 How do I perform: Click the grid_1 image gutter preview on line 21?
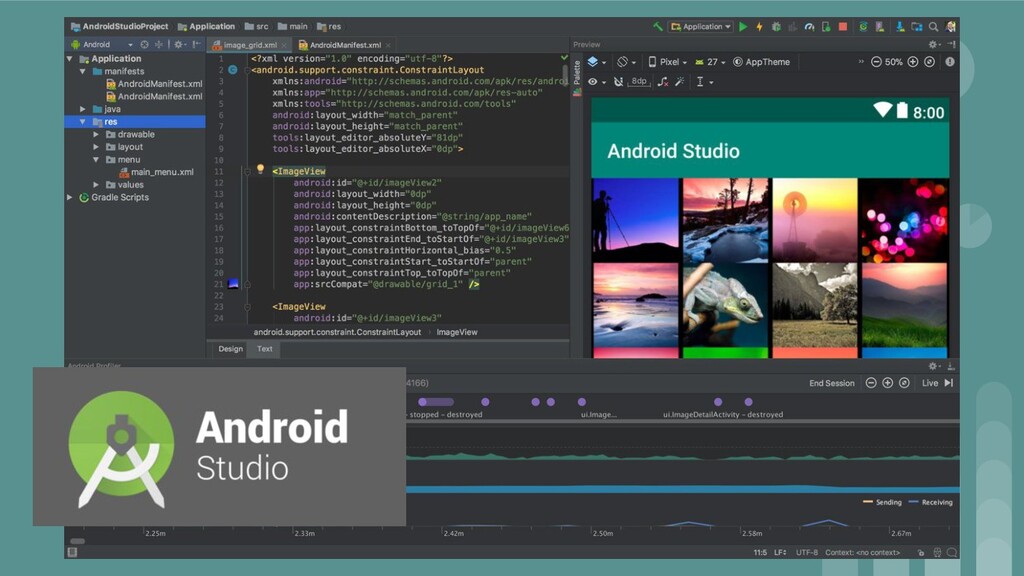pyautogui.click(x=233, y=283)
